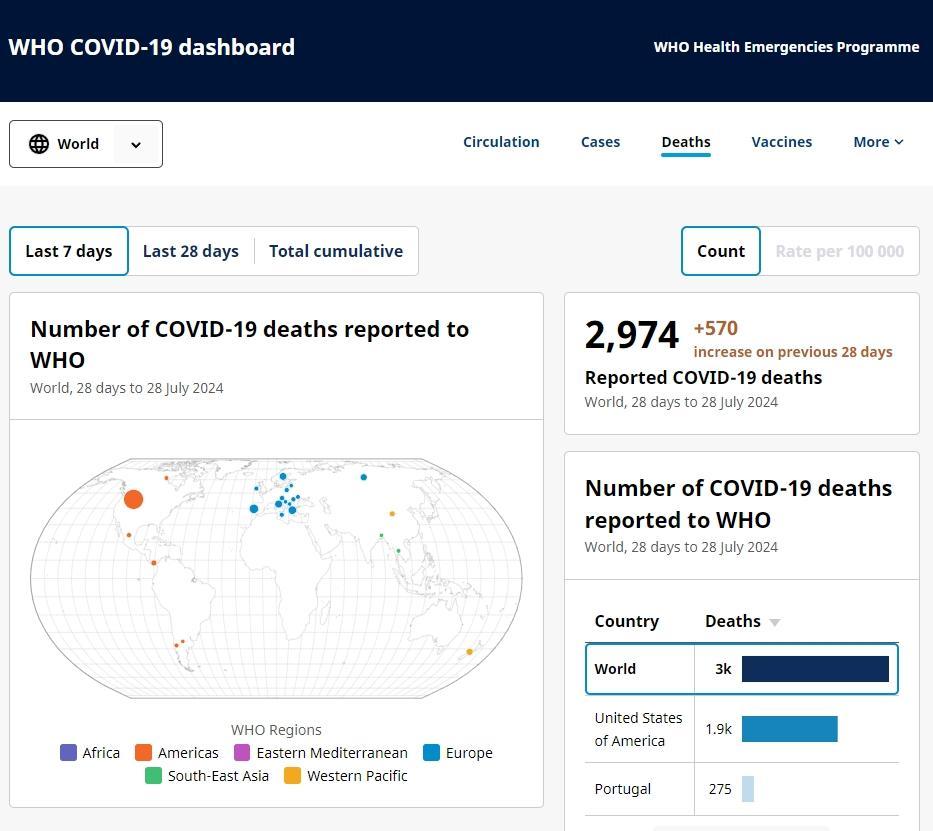Open the Vaccines tab
Image resolution: width=933 pixels, height=831 pixels.
click(x=781, y=142)
